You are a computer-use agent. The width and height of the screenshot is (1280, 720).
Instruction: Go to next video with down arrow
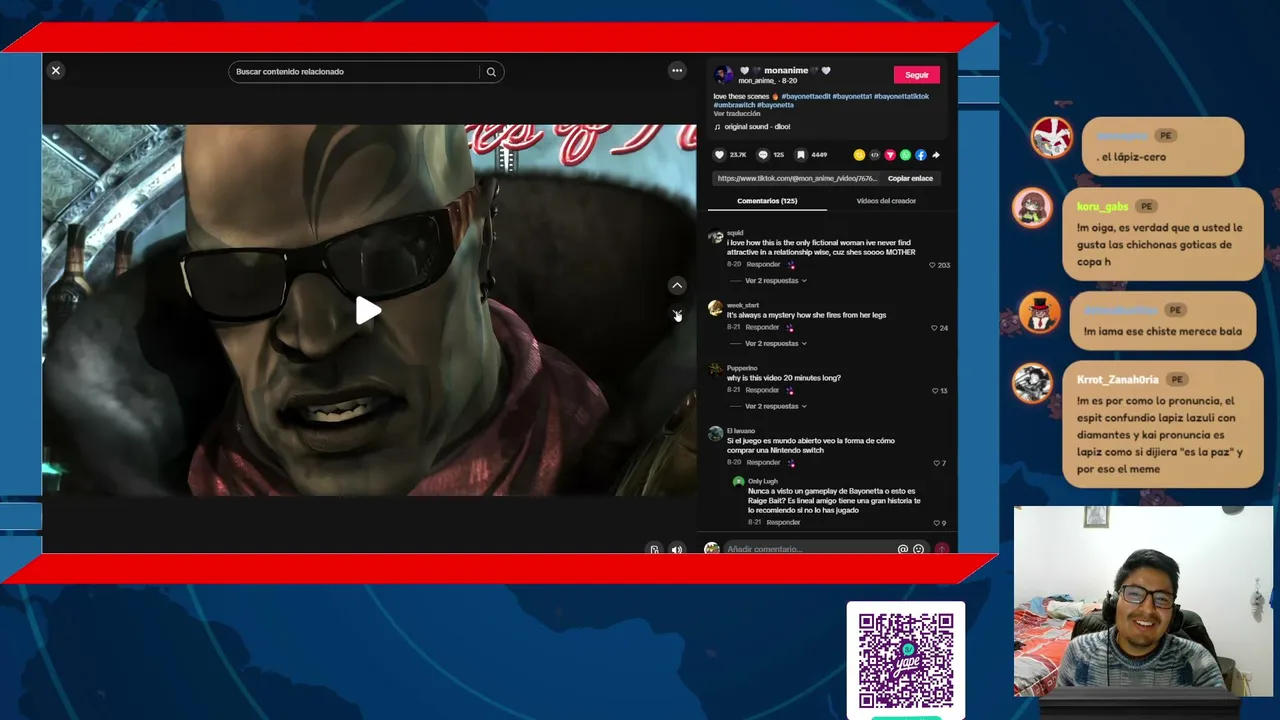tap(677, 315)
